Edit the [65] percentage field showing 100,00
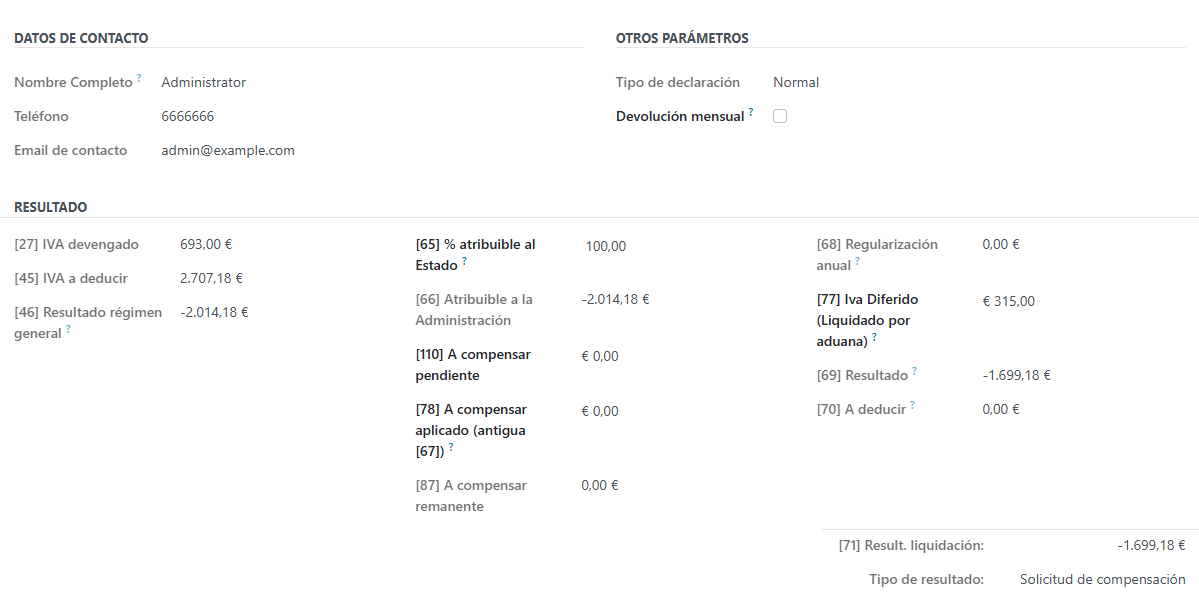This screenshot has width=1199, height=608. point(606,246)
